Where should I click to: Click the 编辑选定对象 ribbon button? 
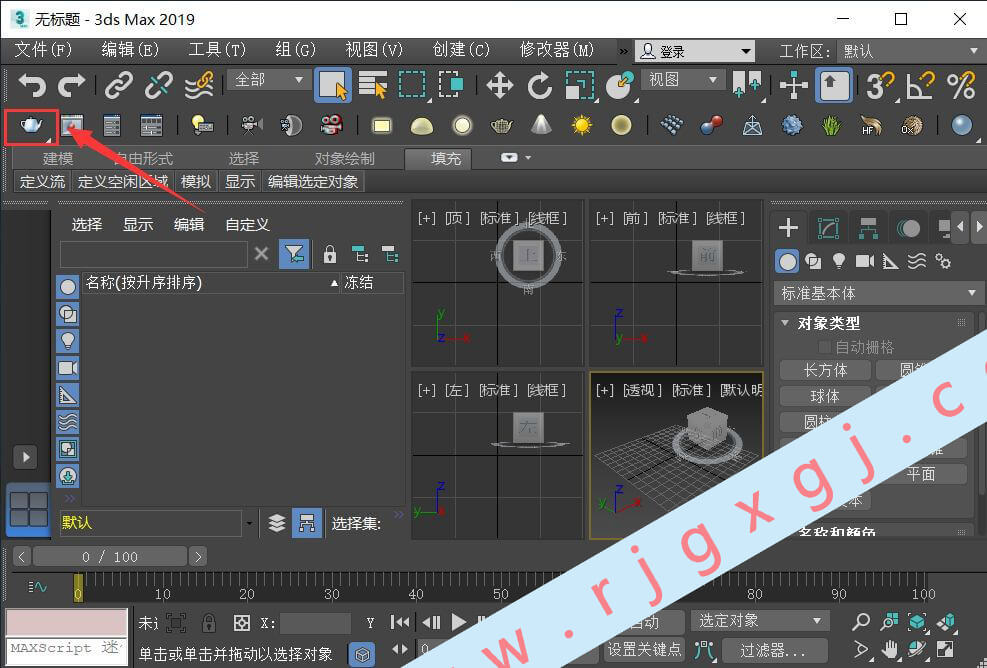pyautogui.click(x=313, y=182)
